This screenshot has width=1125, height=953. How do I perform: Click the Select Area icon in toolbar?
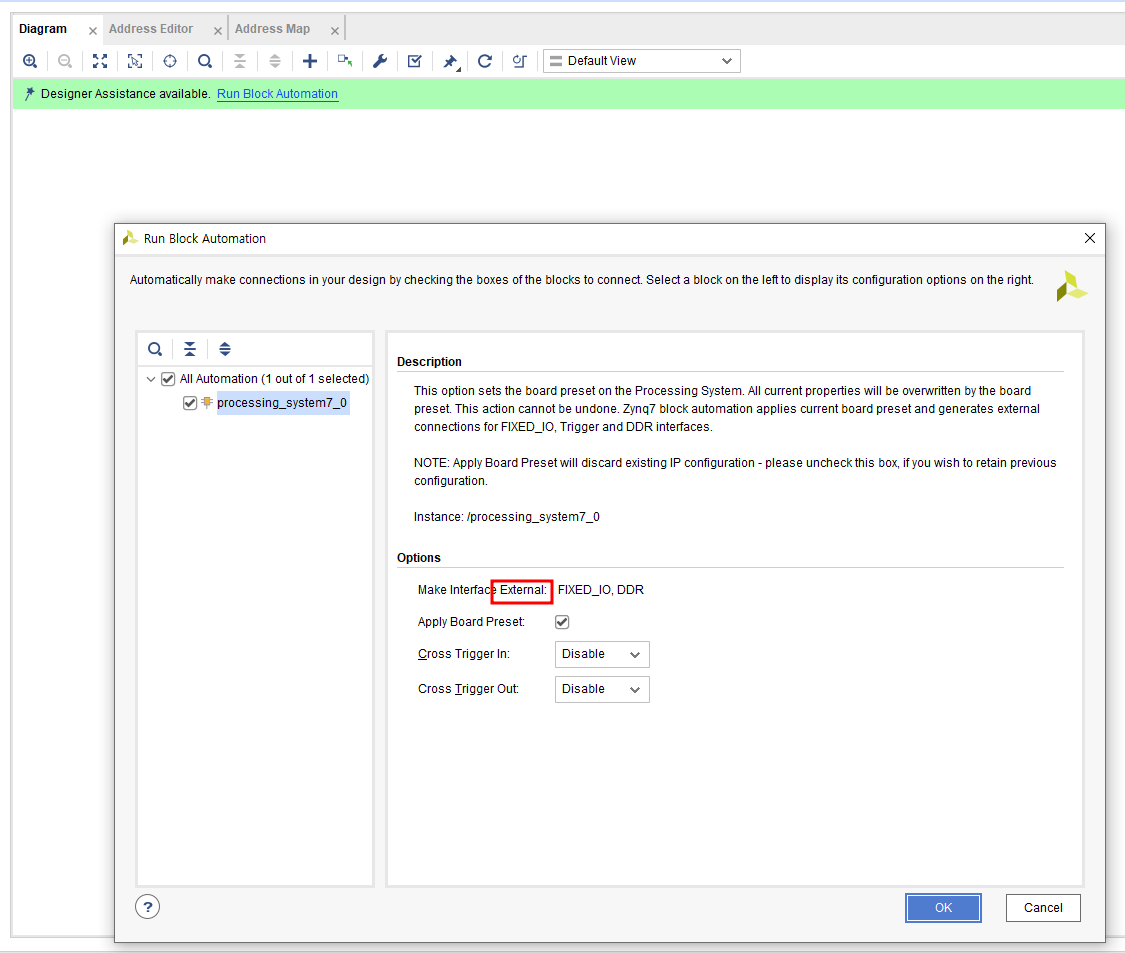pos(135,61)
